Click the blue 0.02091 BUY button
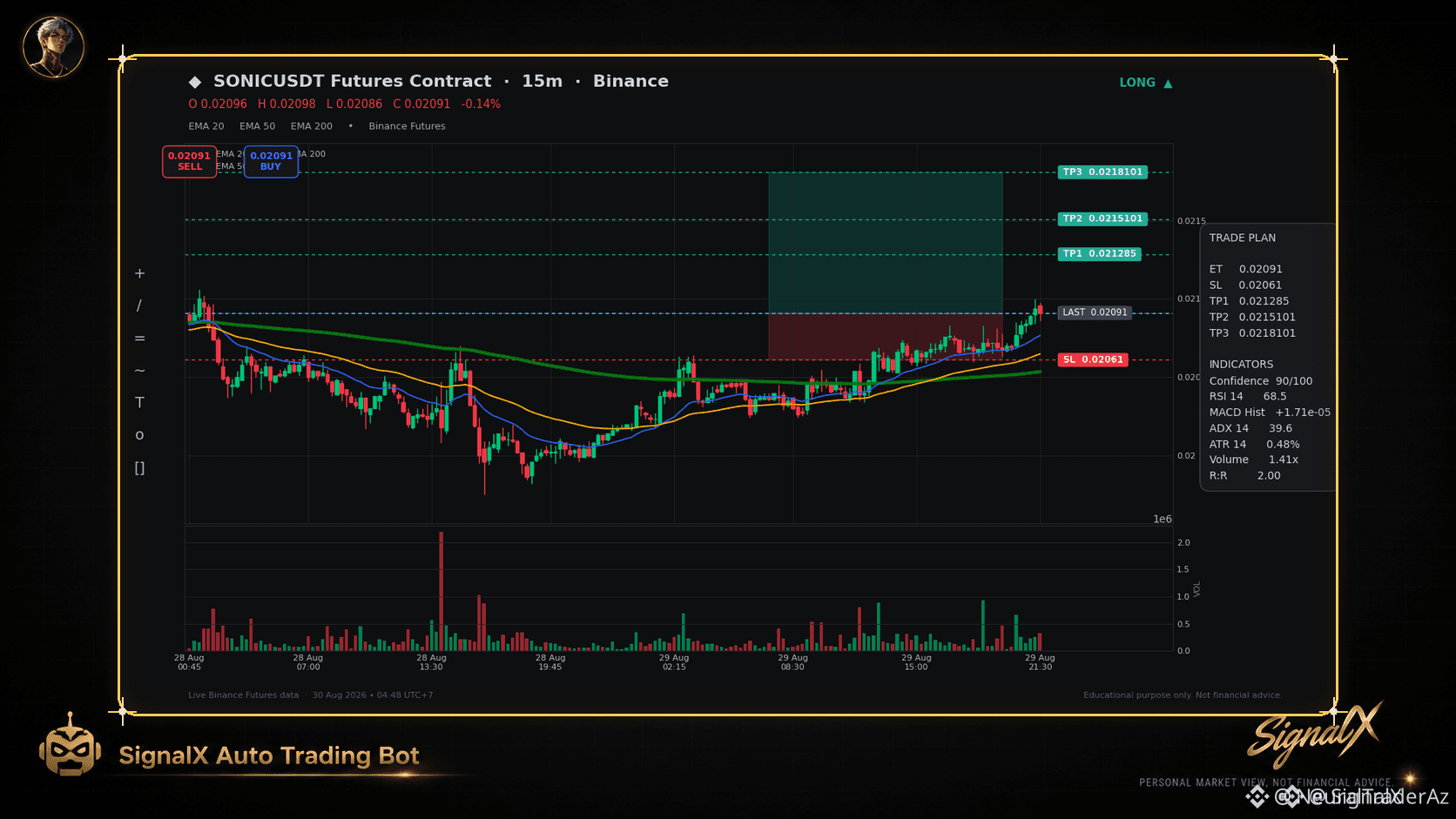The image size is (1456, 819). (x=271, y=161)
